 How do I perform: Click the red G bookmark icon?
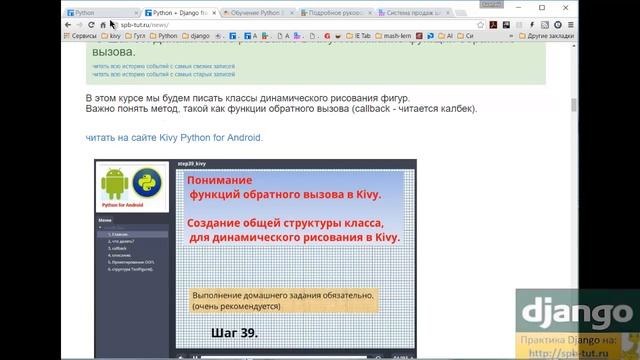point(327,36)
